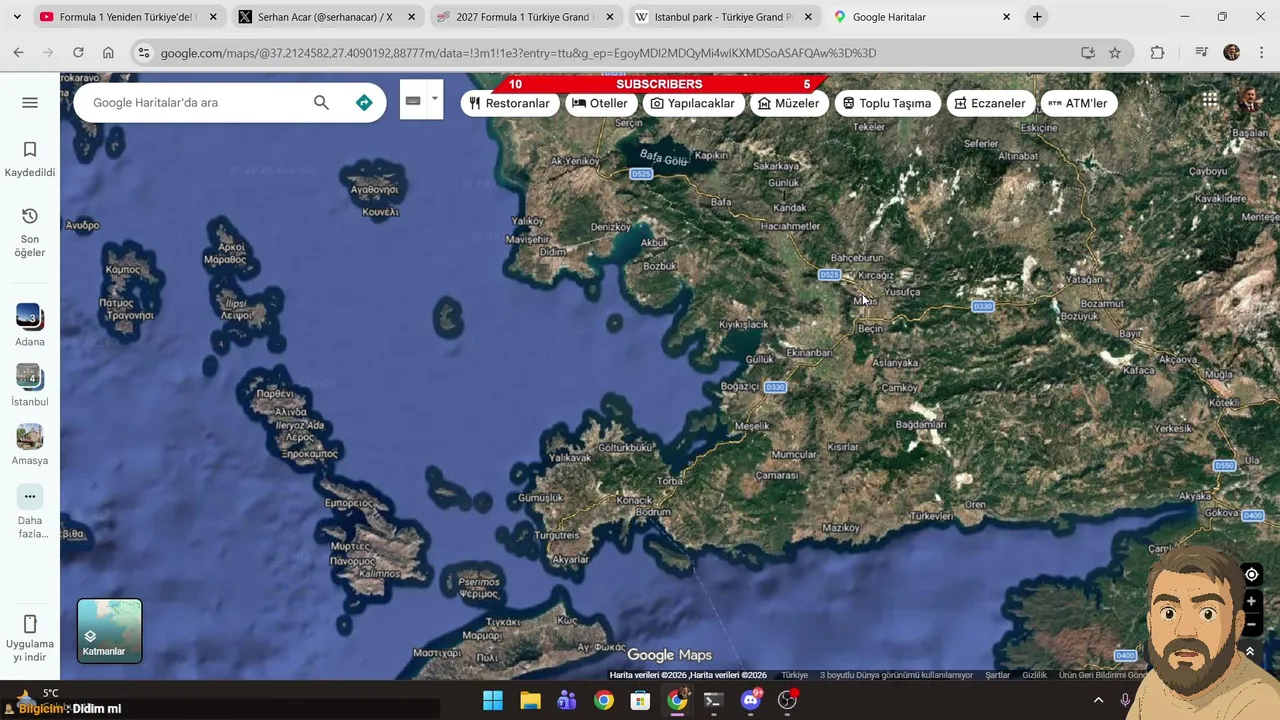Go back in browser history
This screenshot has height=720, width=1280.
pos(18,53)
